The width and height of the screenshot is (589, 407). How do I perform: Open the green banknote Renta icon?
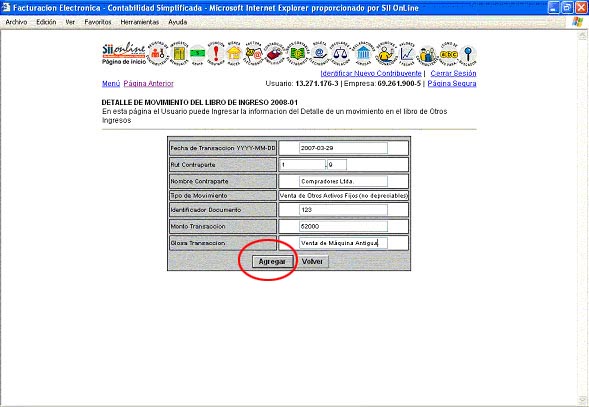click(x=198, y=54)
